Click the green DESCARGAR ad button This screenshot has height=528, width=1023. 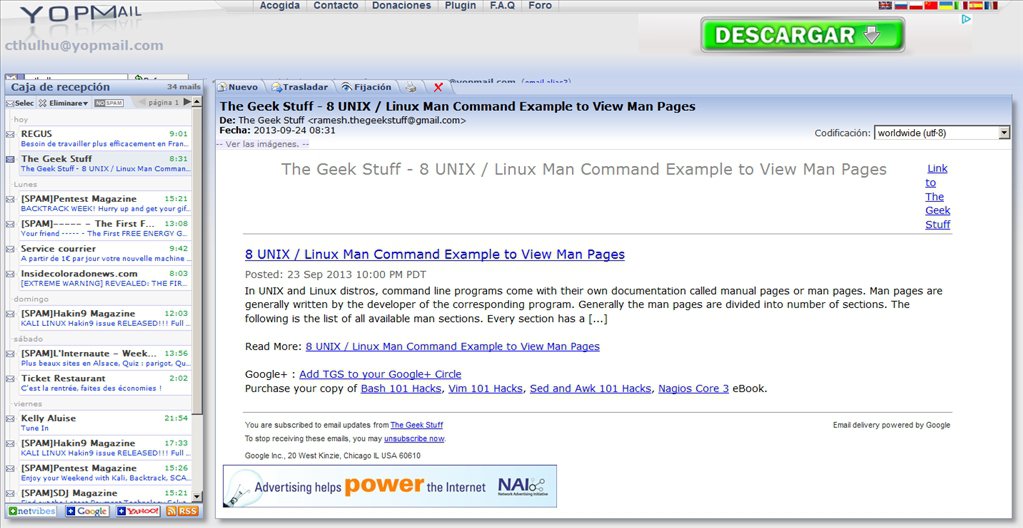click(802, 35)
